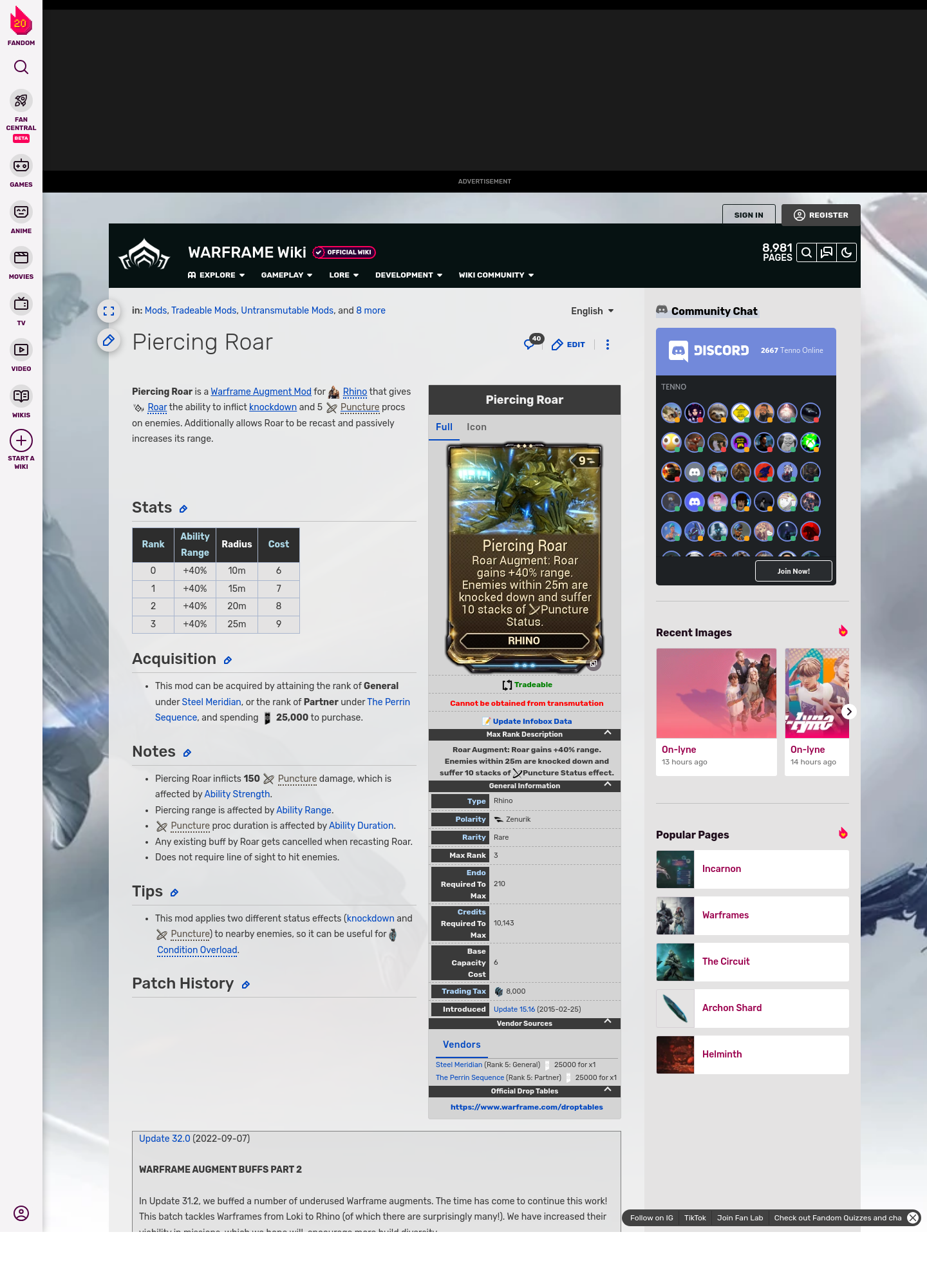Edit the Acquisition section via pencil icon

coord(228,660)
